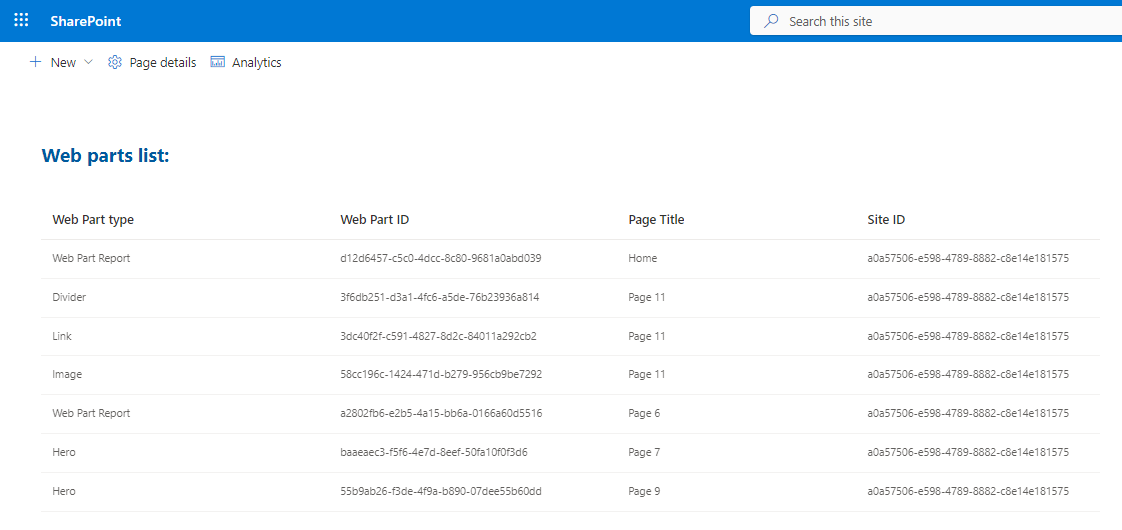Click Site ID in the Divider row

[968, 297]
